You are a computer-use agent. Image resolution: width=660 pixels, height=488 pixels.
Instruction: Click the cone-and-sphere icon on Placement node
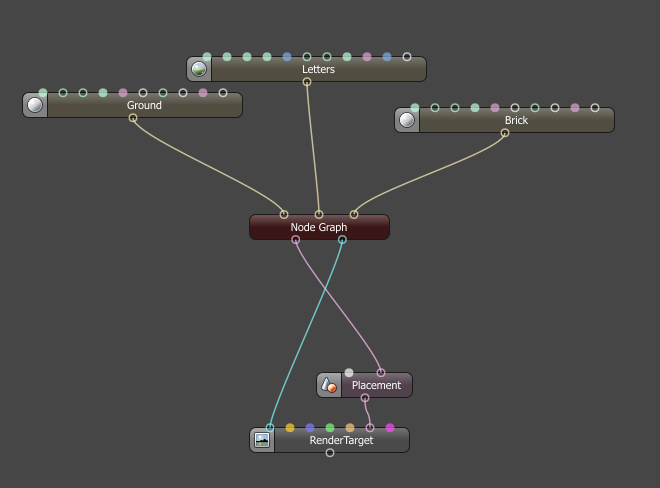click(329, 385)
